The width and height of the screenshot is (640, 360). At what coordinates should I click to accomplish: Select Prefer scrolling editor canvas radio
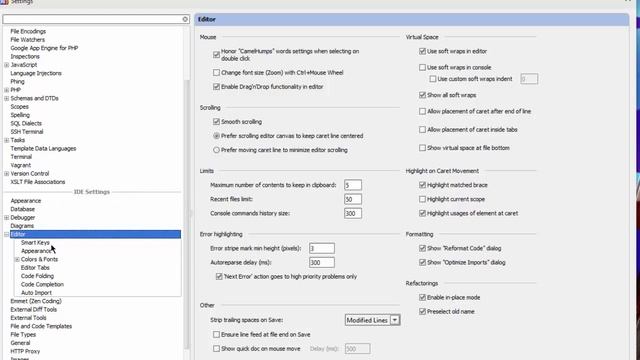(216, 136)
